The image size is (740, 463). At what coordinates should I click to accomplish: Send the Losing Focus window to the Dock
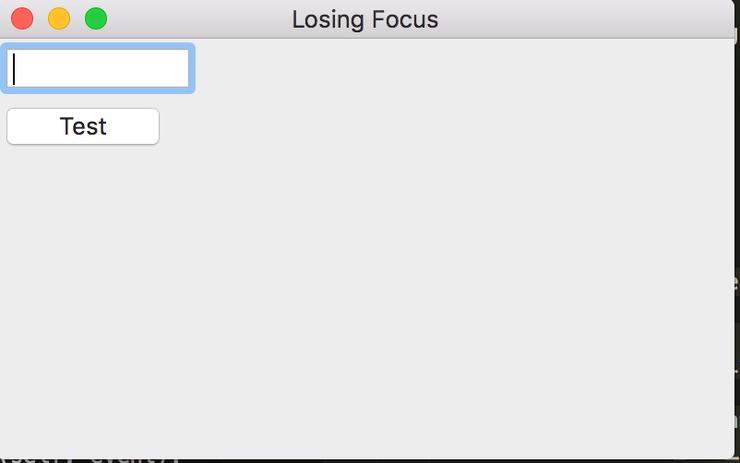pos(59,19)
